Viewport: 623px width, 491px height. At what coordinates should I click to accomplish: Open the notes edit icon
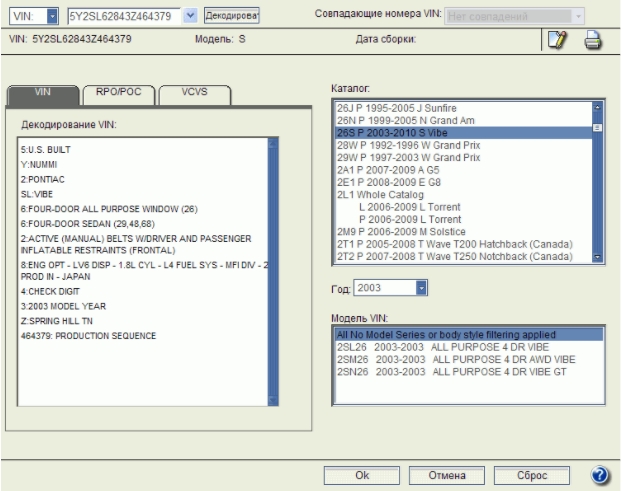point(557,40)
